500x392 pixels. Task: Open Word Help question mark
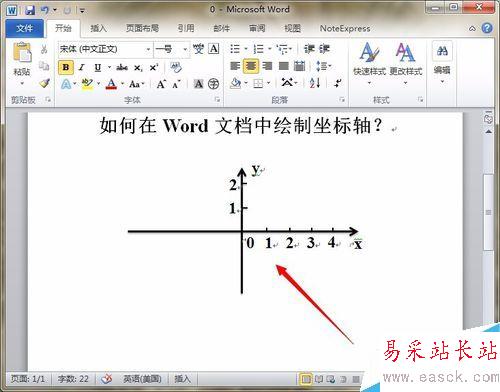point(487,28)
